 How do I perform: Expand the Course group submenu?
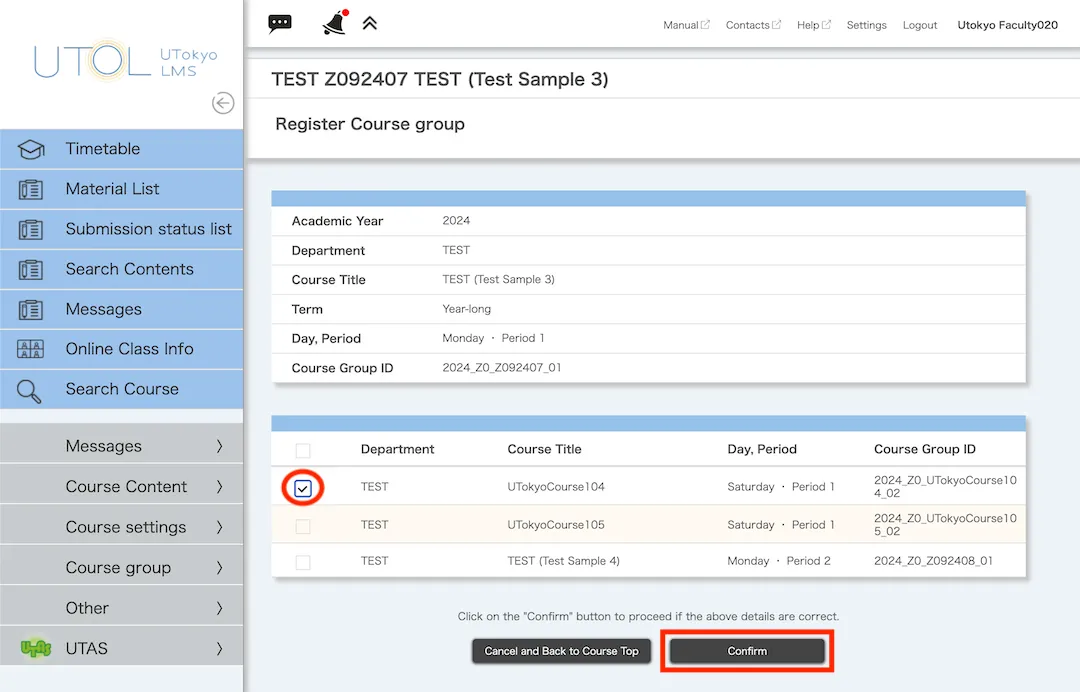point(118,568)
